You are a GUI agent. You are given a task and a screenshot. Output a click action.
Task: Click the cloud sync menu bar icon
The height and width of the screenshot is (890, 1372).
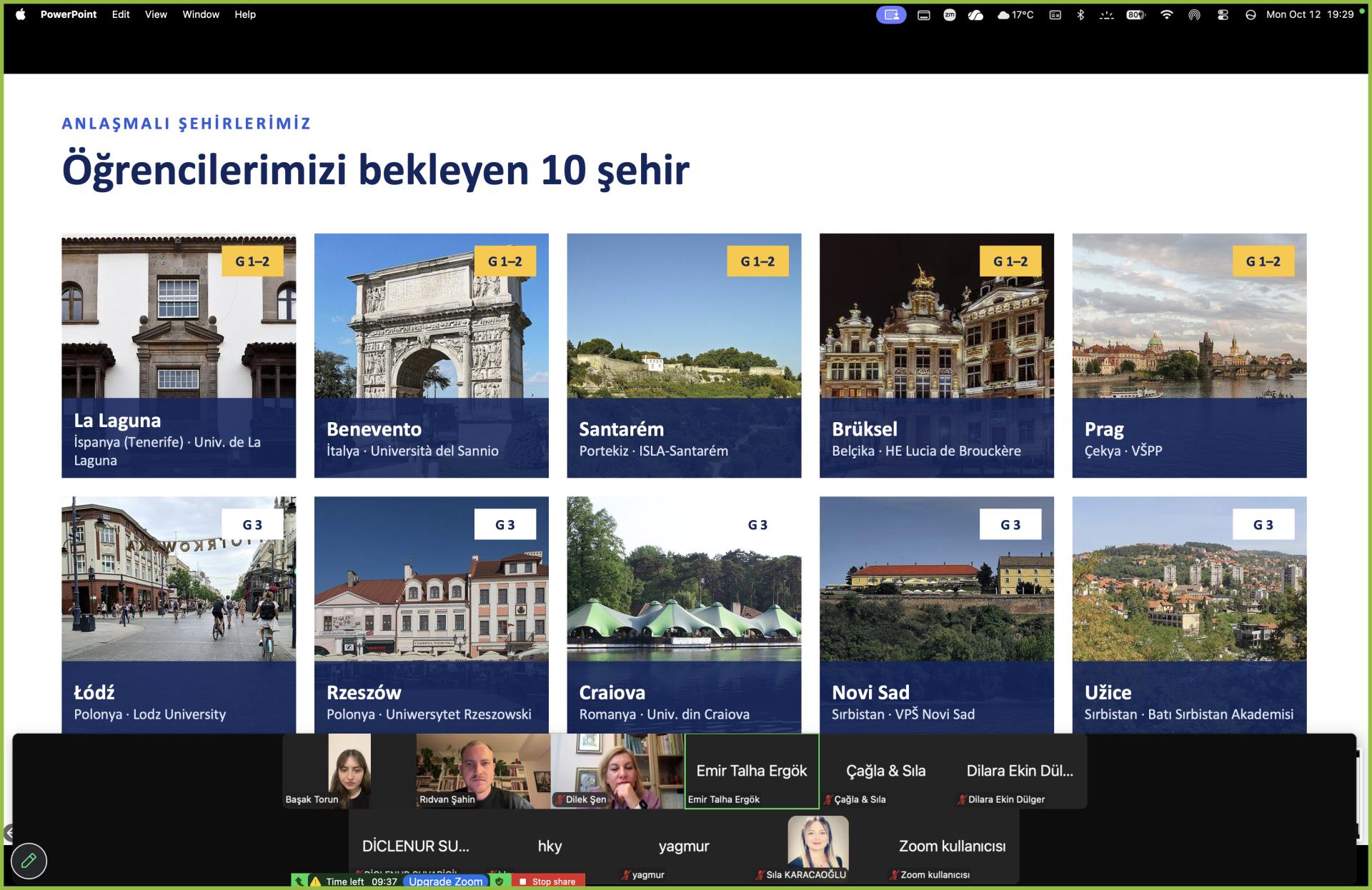pyautogui.click(x=975, y=14)
